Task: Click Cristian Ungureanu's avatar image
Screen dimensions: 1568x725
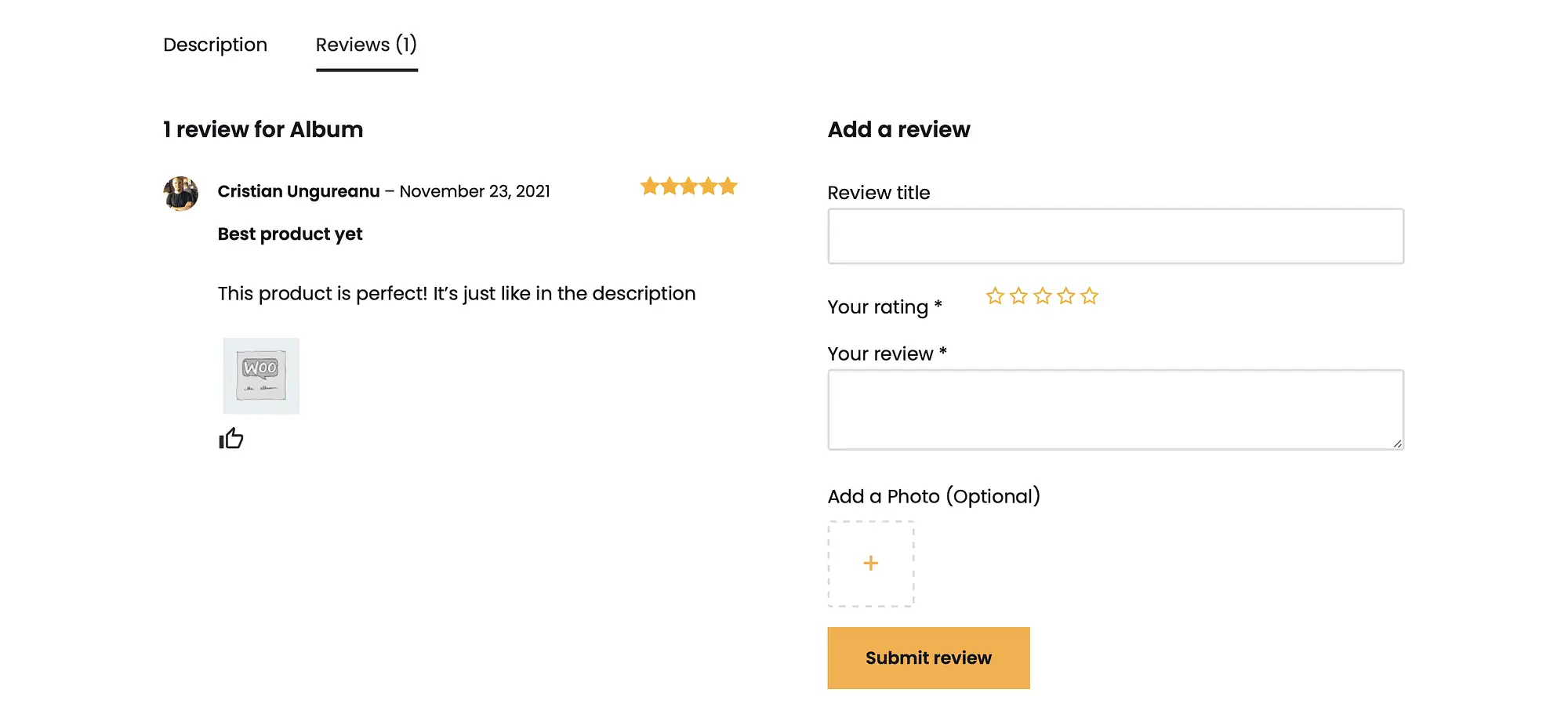Action: coord(180,194)
